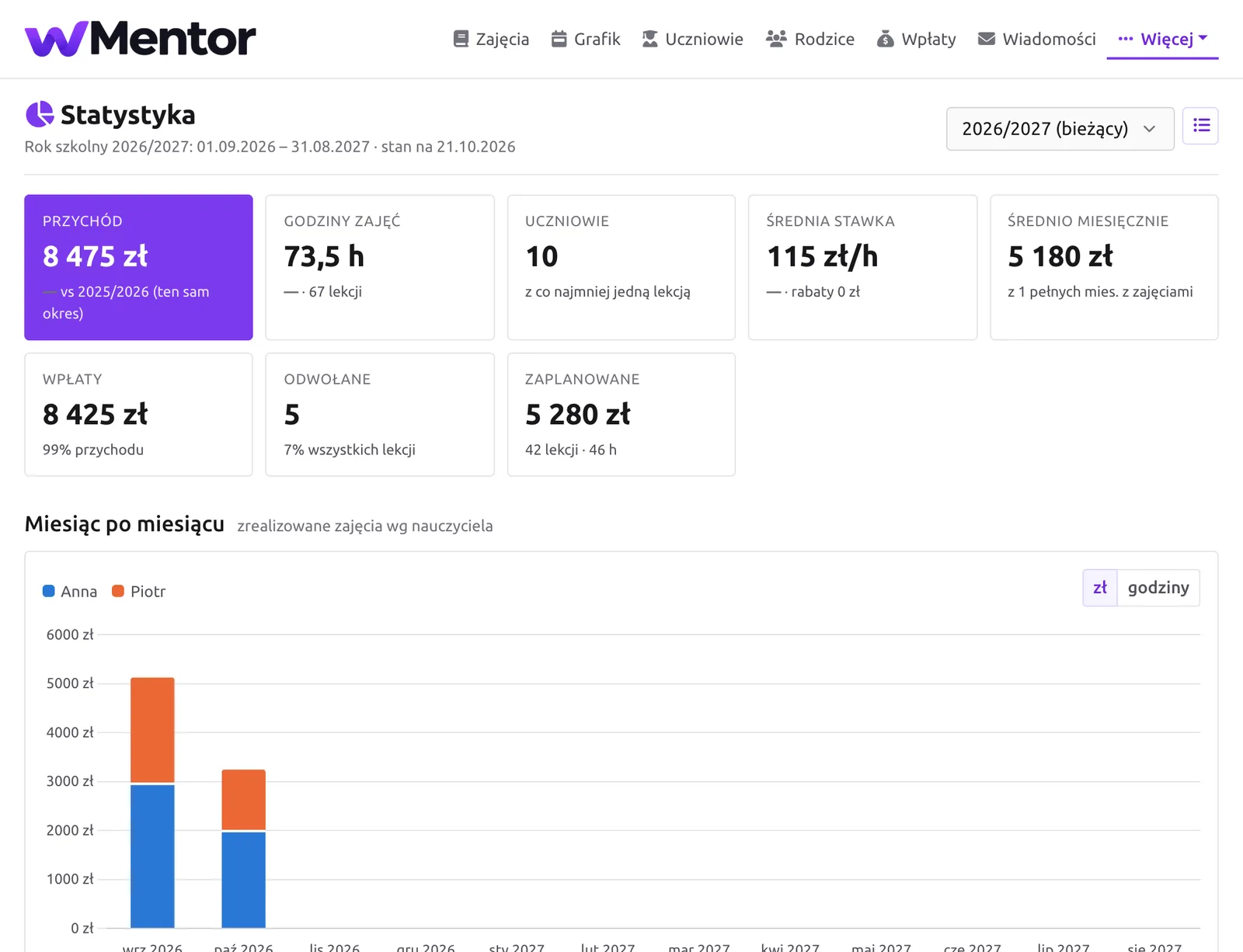Click the Uczniowie student icon
The image size is (1243, 952).
[x=650, y=39]
